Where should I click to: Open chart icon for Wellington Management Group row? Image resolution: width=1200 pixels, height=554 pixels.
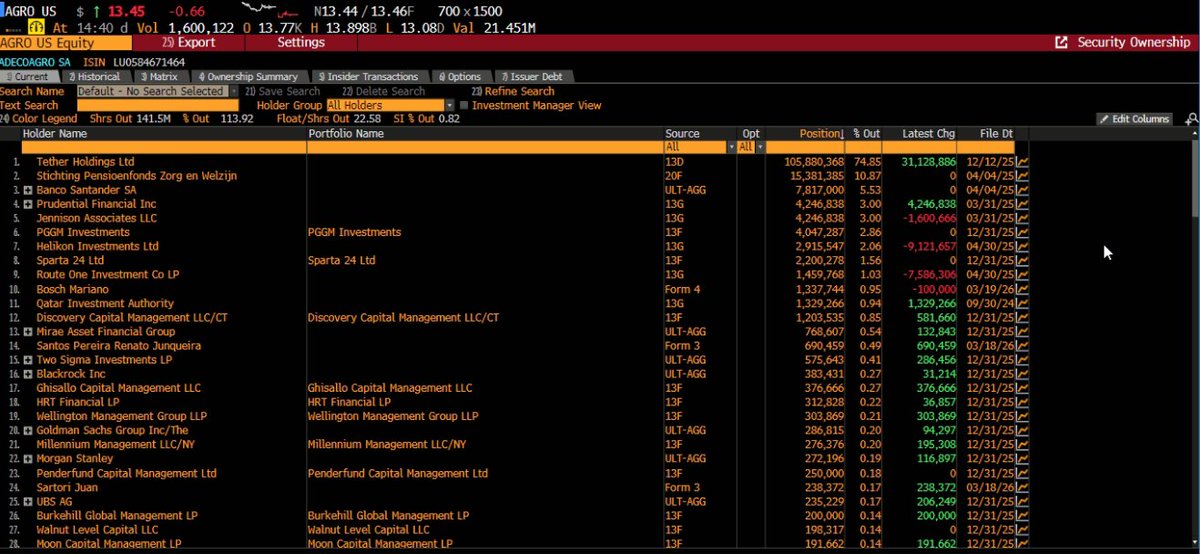pos(1023,416)
